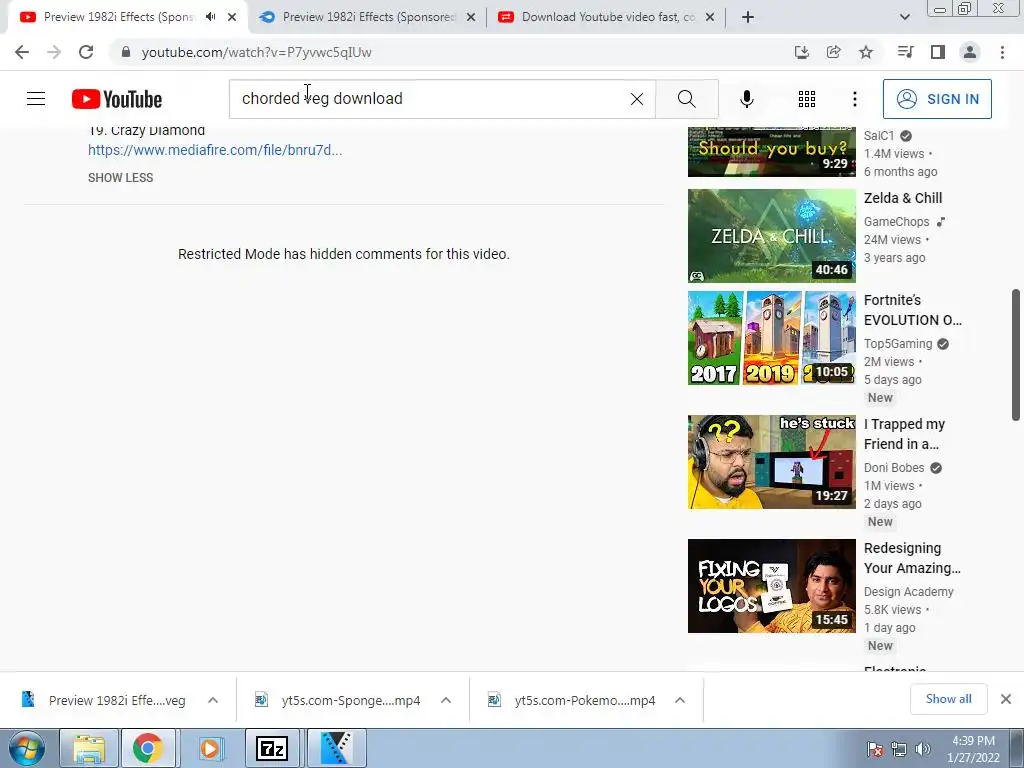Reload the page with the refresh icon
Screen dimensions: 1024x768
point(86,52)
